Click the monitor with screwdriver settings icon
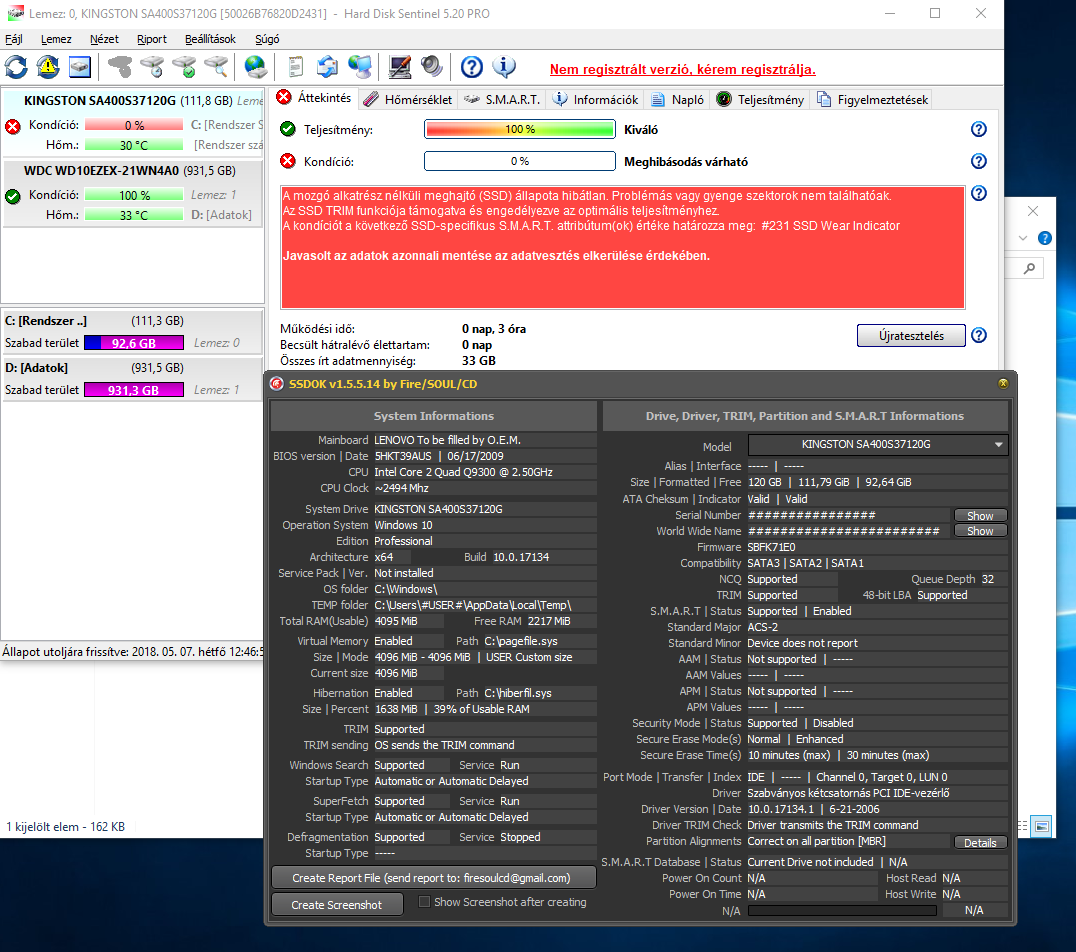Viewport: 1076px width, 952px height. coord(399,67)
